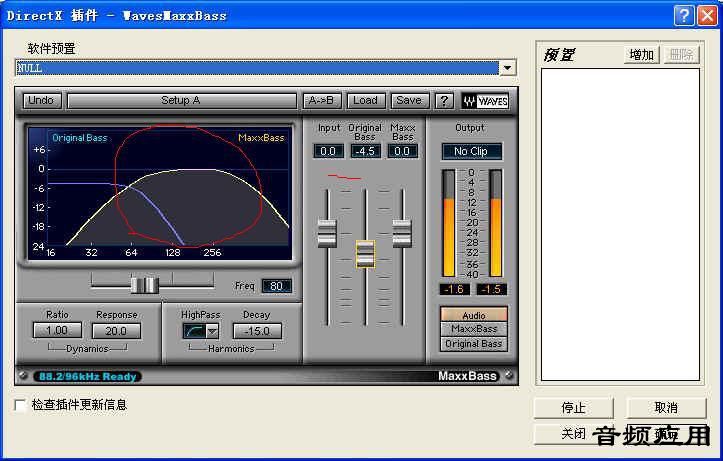The image size is (723, 461).
Task: Click the Load button
Action: pos(366,100)
